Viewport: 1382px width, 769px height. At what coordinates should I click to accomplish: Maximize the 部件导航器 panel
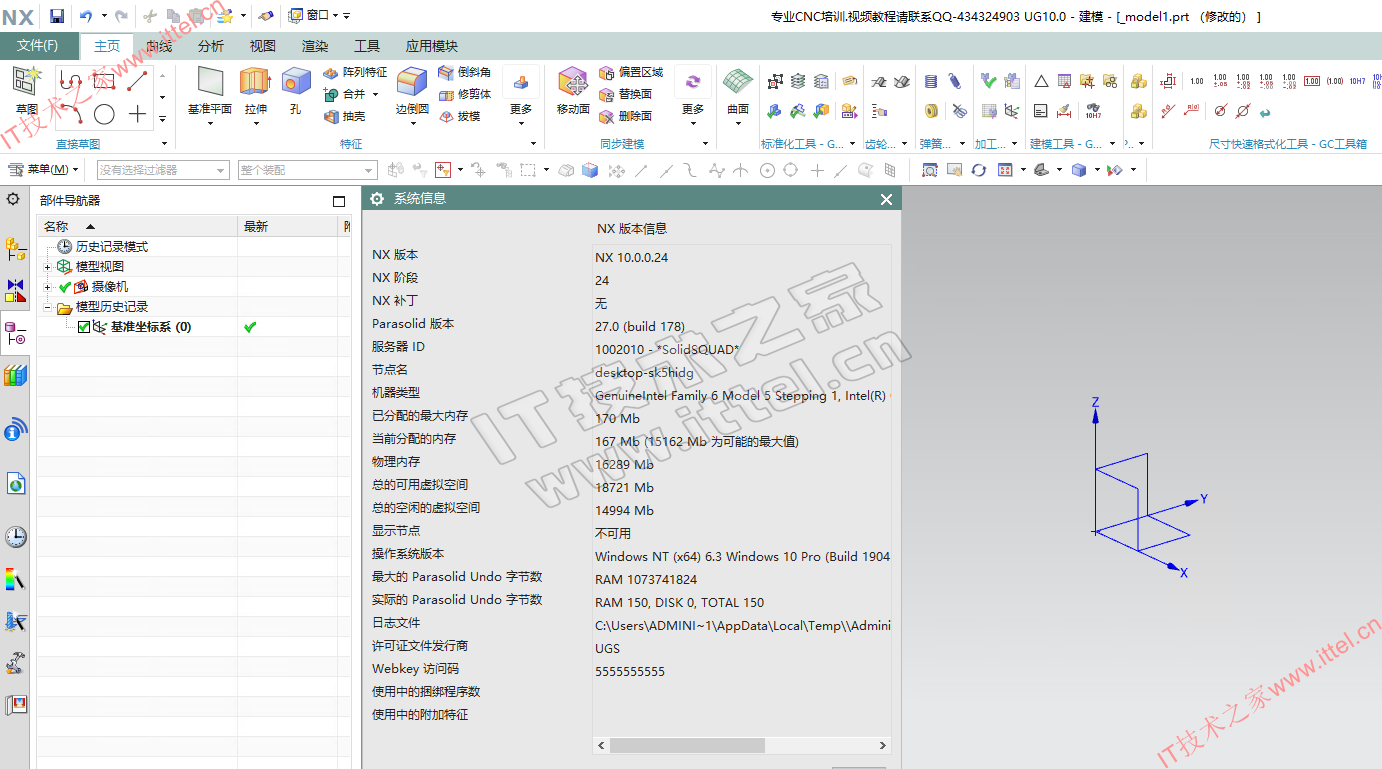339,201
